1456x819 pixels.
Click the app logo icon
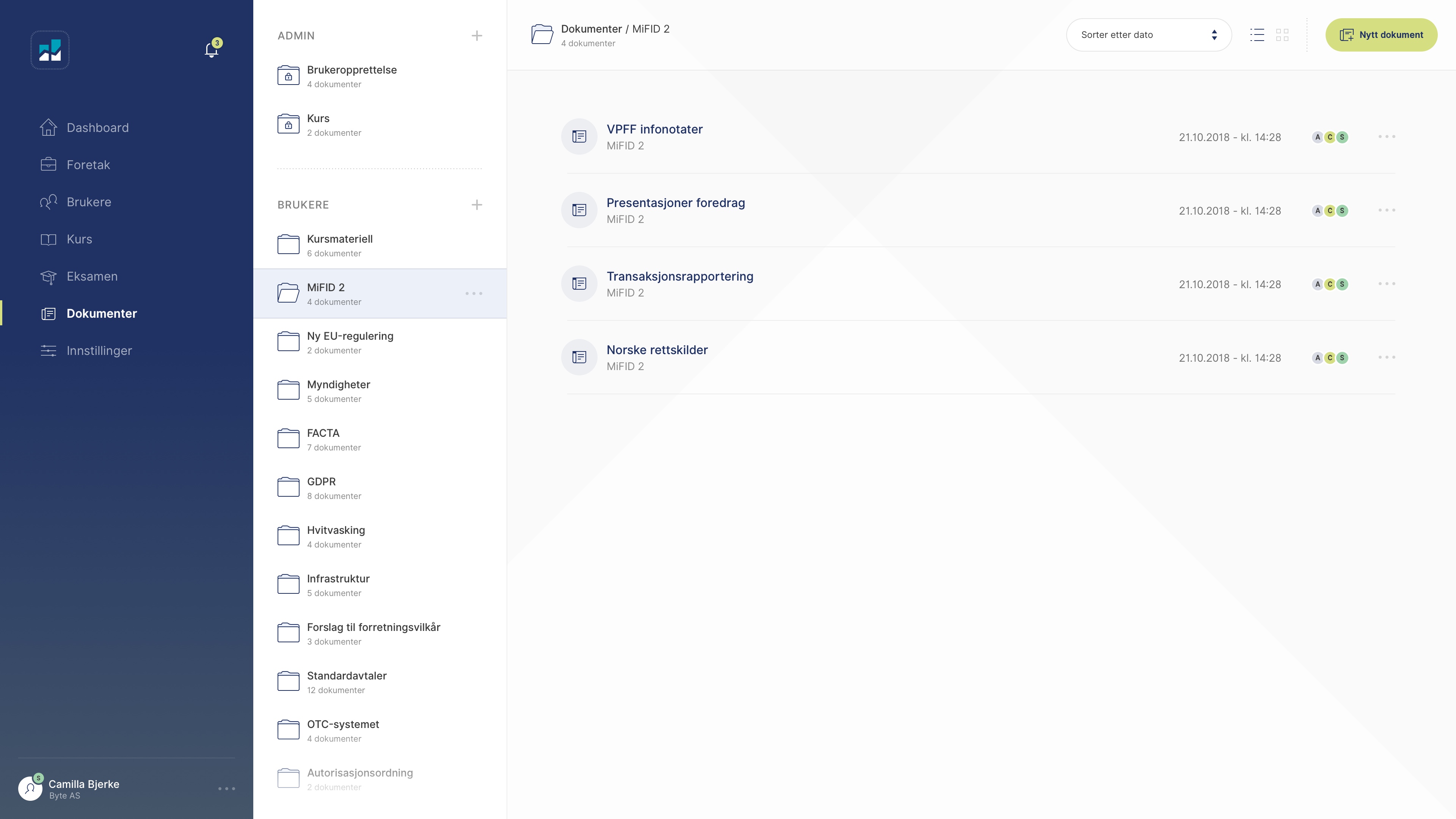tap(50, 50)
